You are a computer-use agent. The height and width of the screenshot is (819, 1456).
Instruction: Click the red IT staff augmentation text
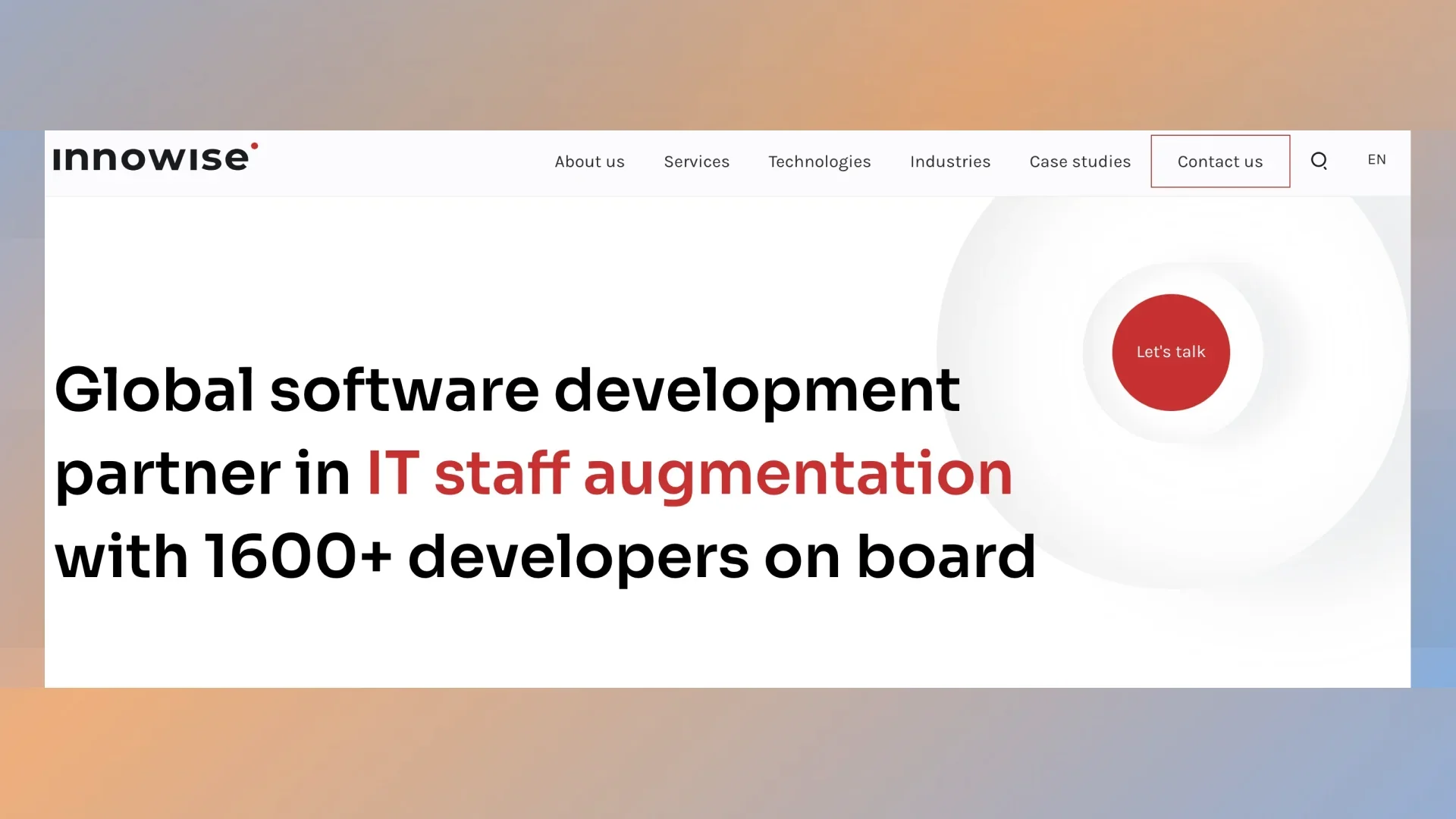689,474
